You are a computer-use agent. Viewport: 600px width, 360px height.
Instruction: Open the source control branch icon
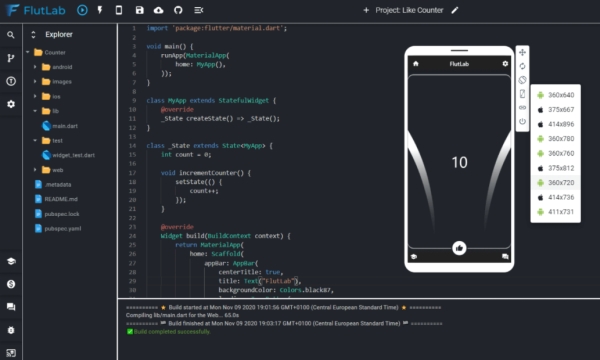pos(11,58)
